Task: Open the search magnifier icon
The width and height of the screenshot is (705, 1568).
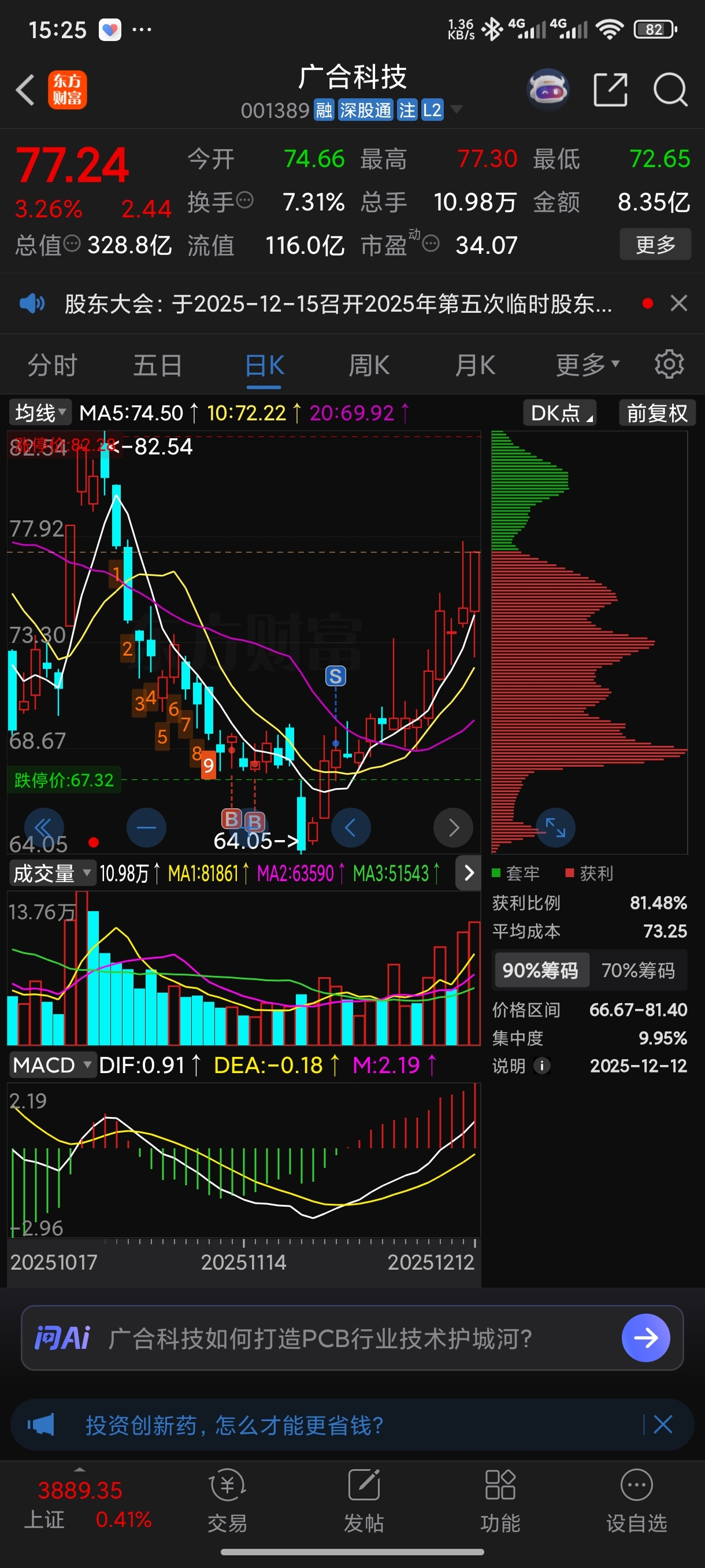Action: coord(670,90)
